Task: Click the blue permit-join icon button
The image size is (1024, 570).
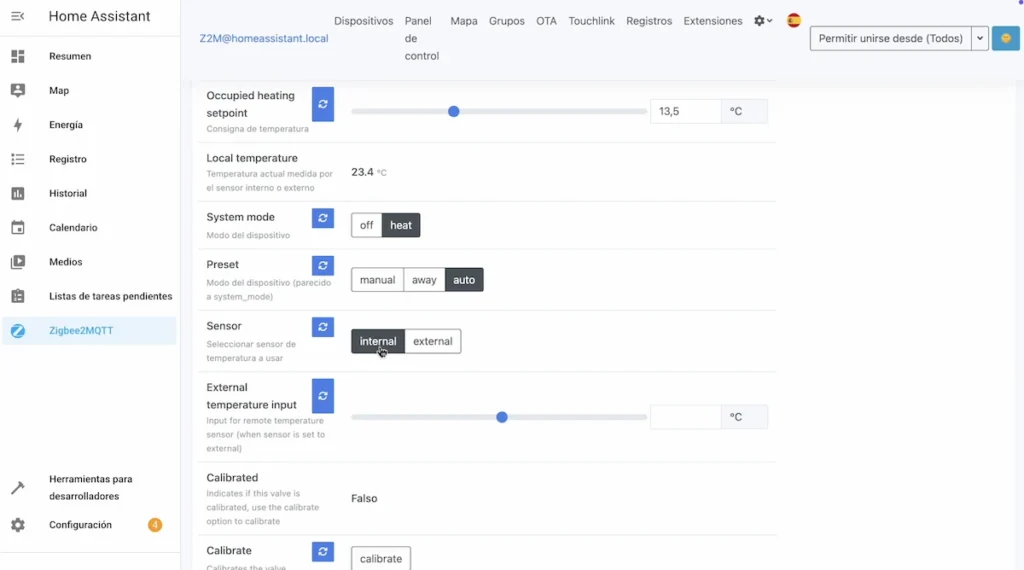Action: pyautogui.click(x=1006, y=39)
